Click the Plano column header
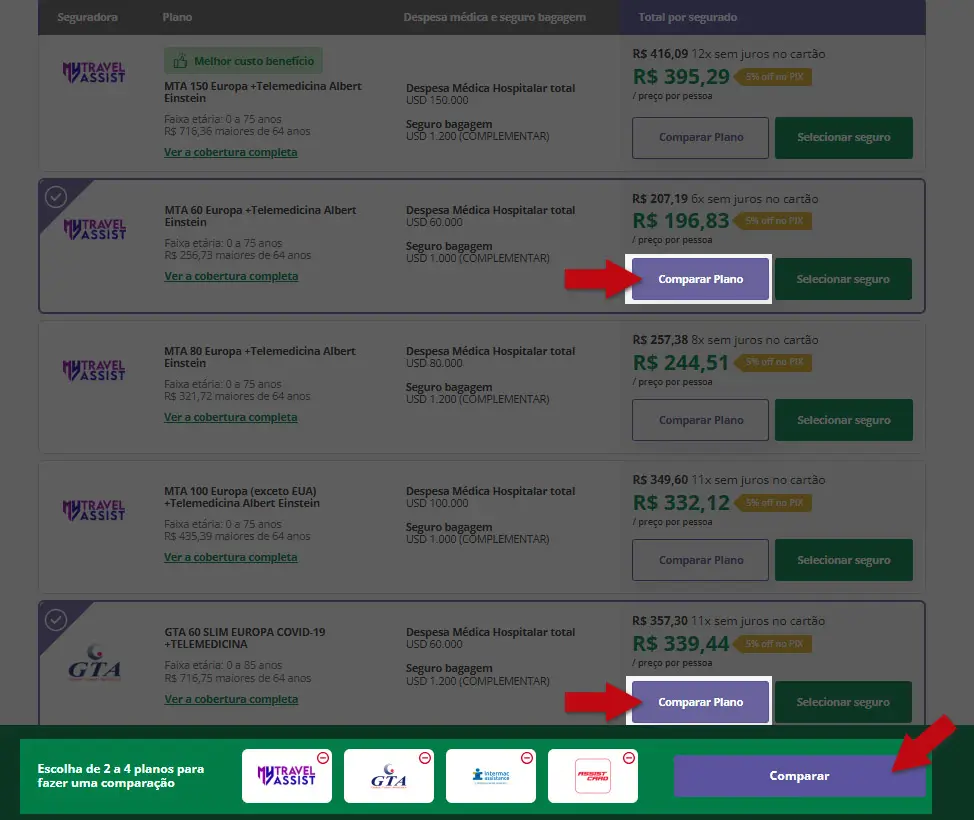The width and height of the screenshot is (974, 820). coord(177,17)
